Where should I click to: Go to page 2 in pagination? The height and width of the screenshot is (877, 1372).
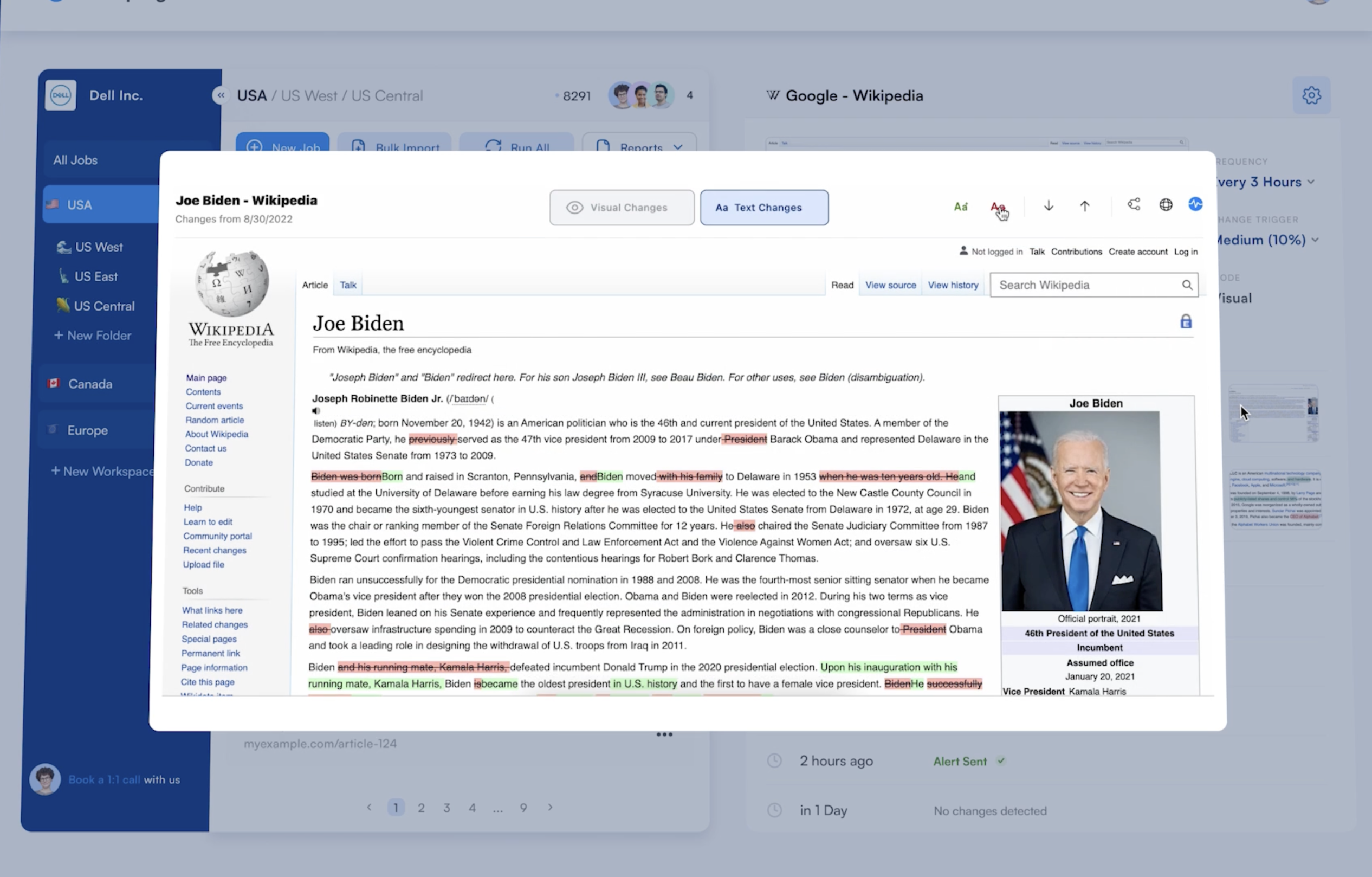421,808
